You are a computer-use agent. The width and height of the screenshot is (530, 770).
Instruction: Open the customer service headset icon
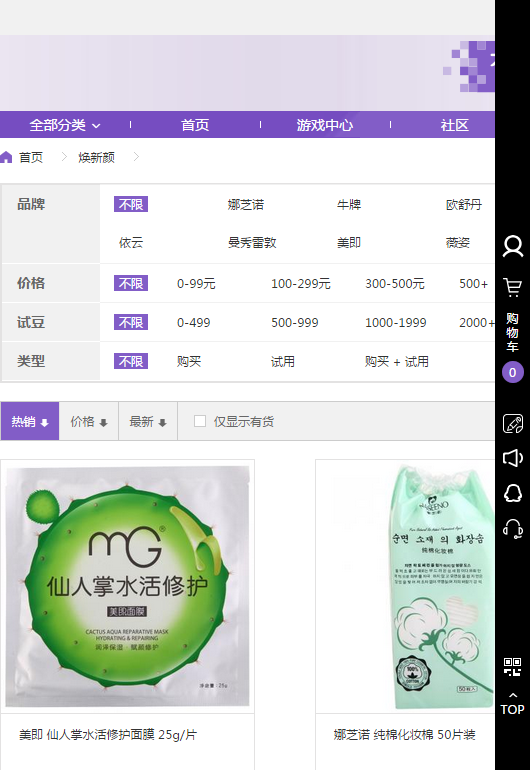point(512,528)
